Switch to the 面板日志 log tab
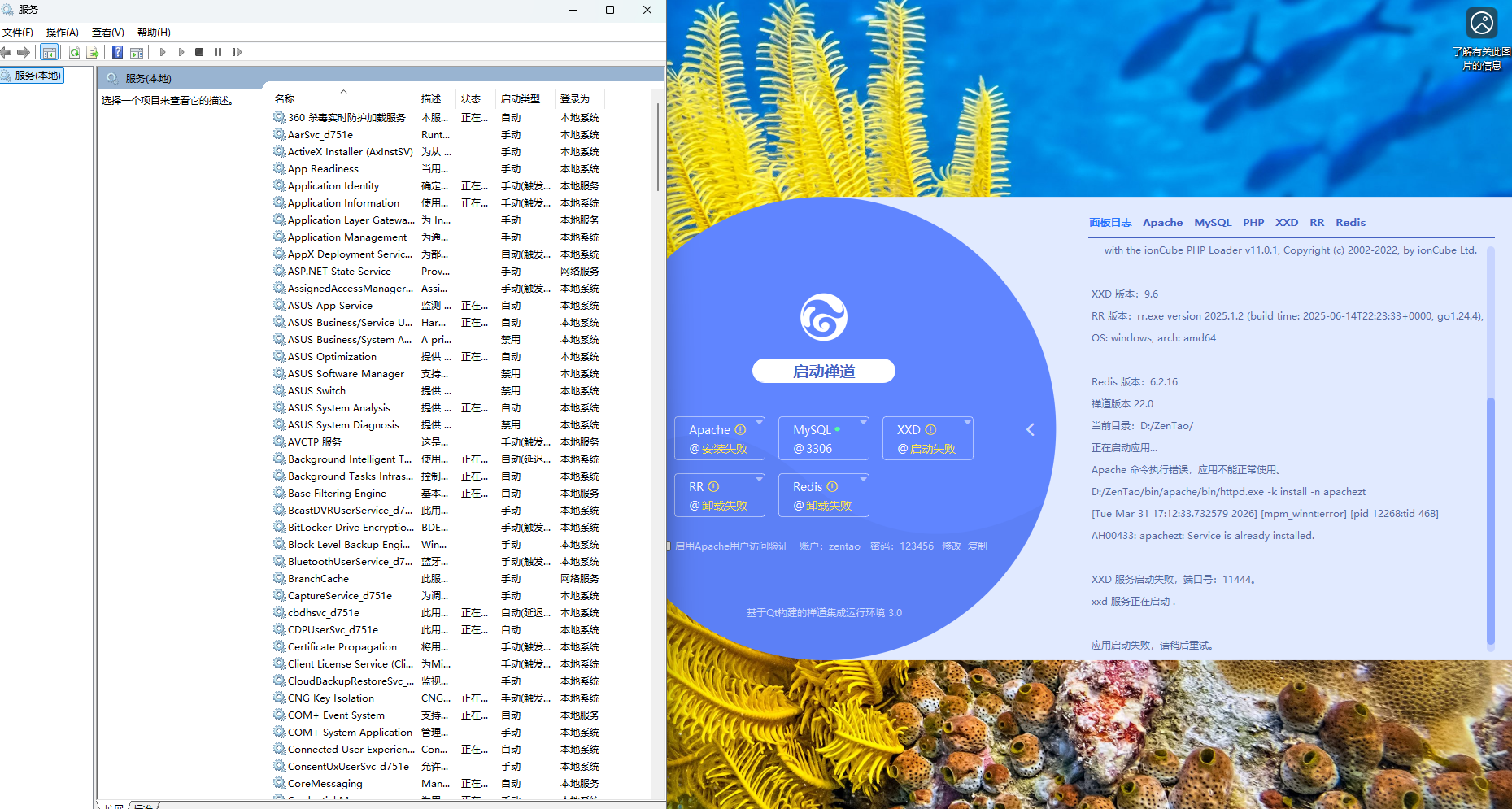This screenshot has width=1512, height=809. [1110, 223]
